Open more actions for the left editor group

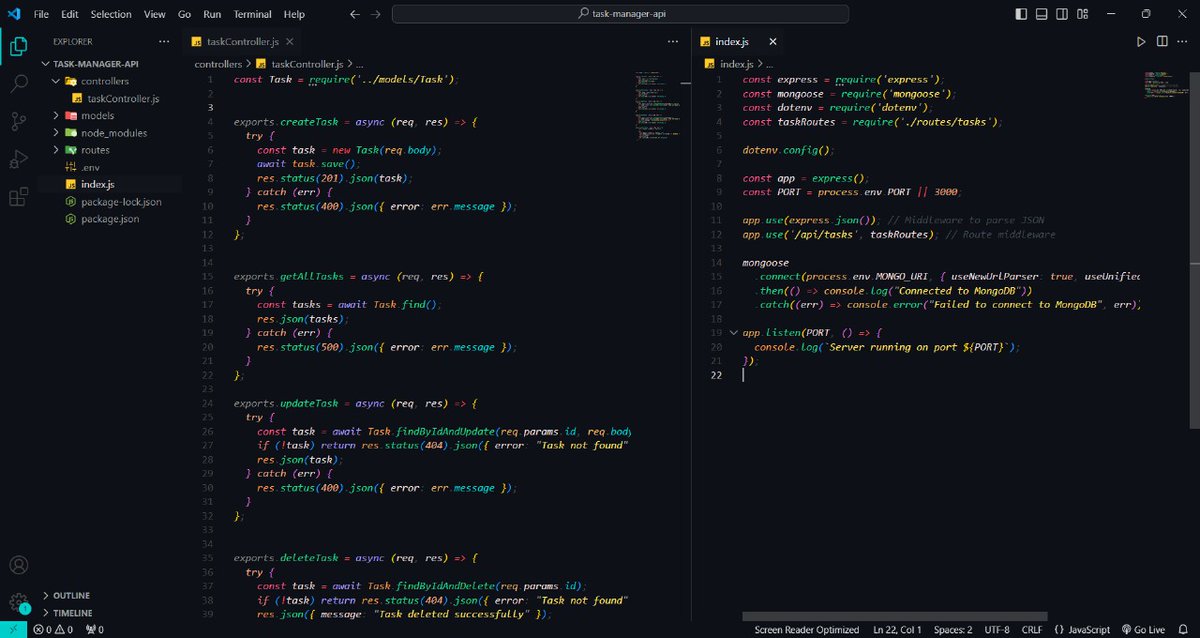tap(674, 42)
